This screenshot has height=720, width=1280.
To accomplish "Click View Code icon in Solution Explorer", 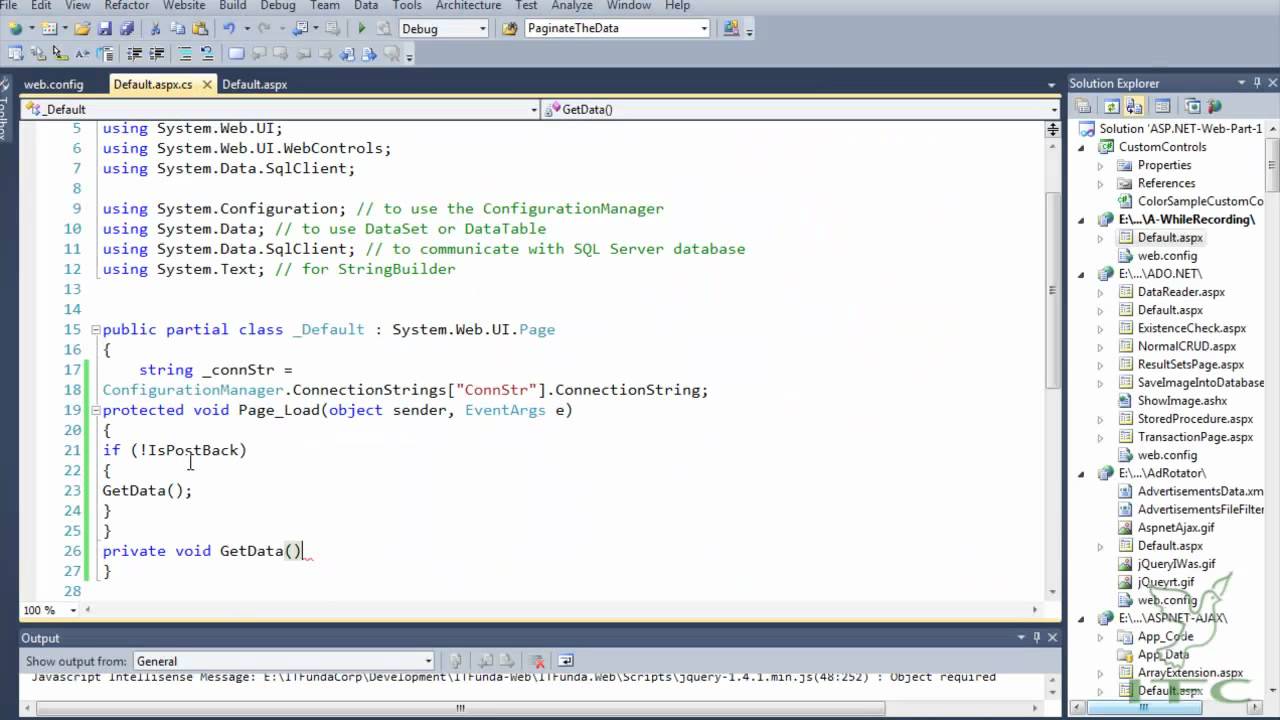I will (x=1162, y=106).
